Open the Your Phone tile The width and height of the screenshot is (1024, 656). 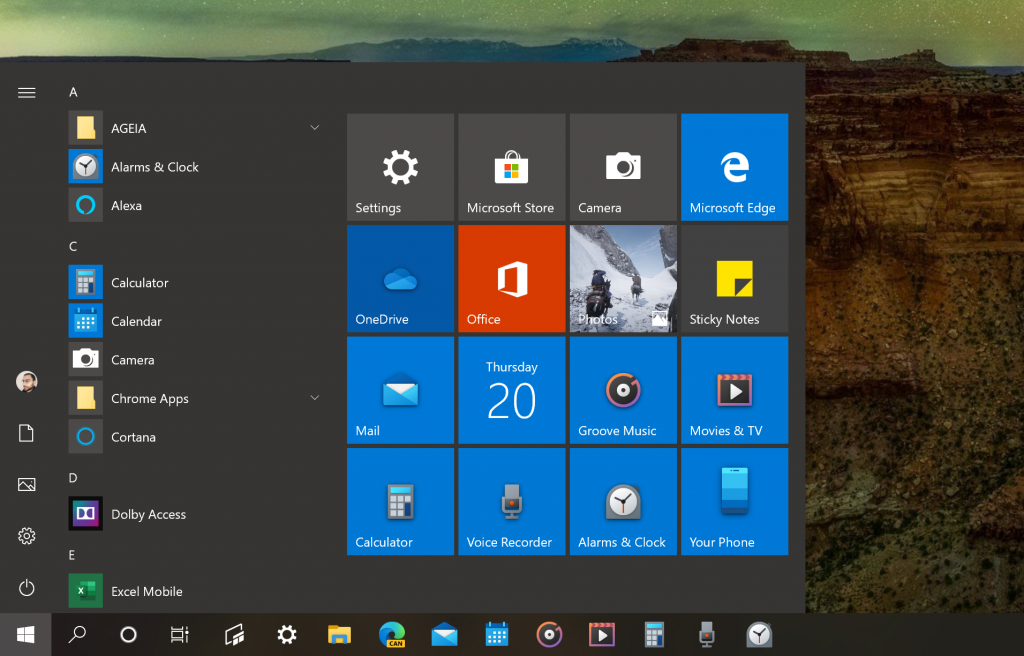click(x=734, y=502)
